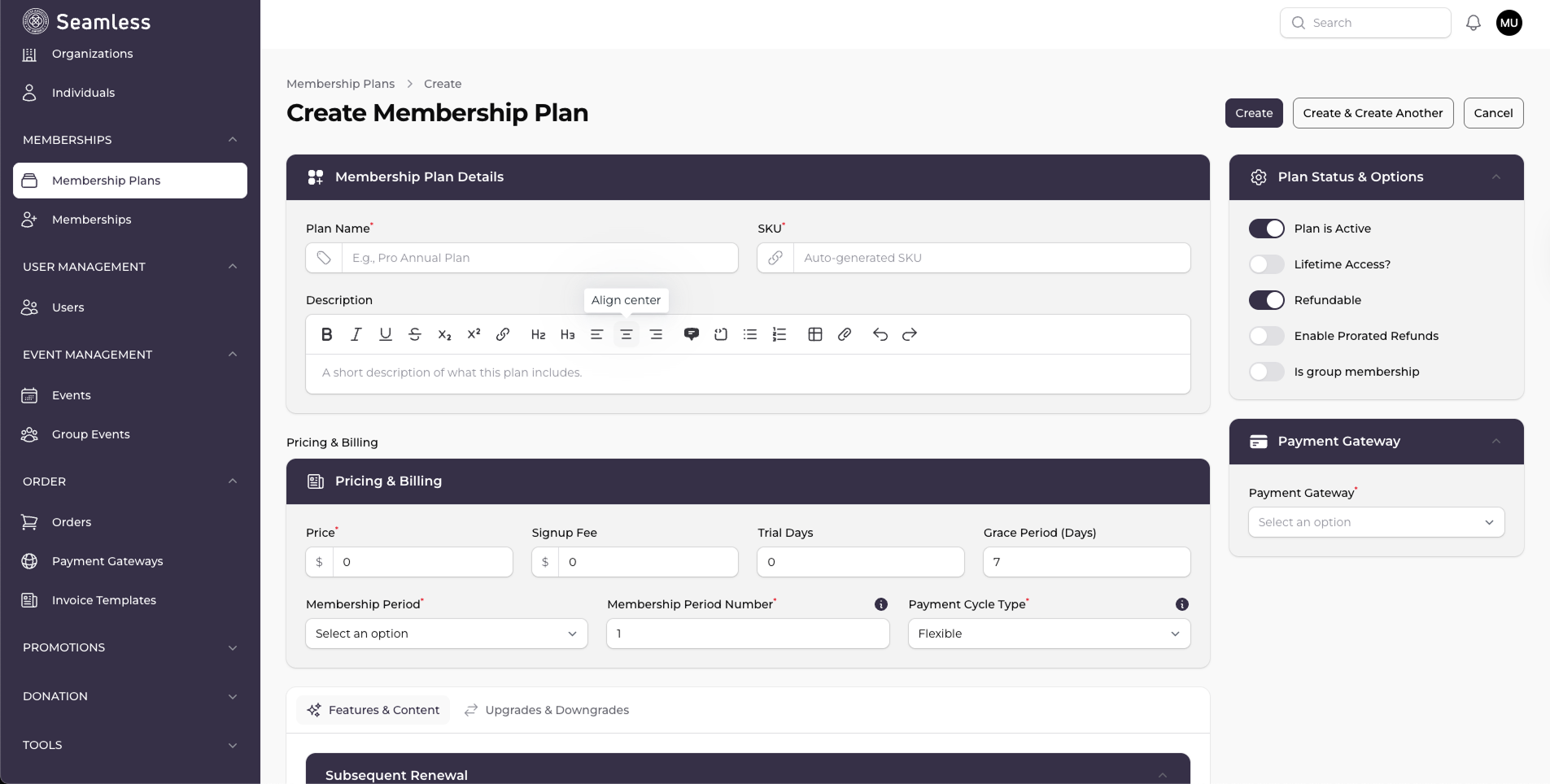Expand the Promotions sidebar section
1550x784 pixels.
(x=130, y=647)
